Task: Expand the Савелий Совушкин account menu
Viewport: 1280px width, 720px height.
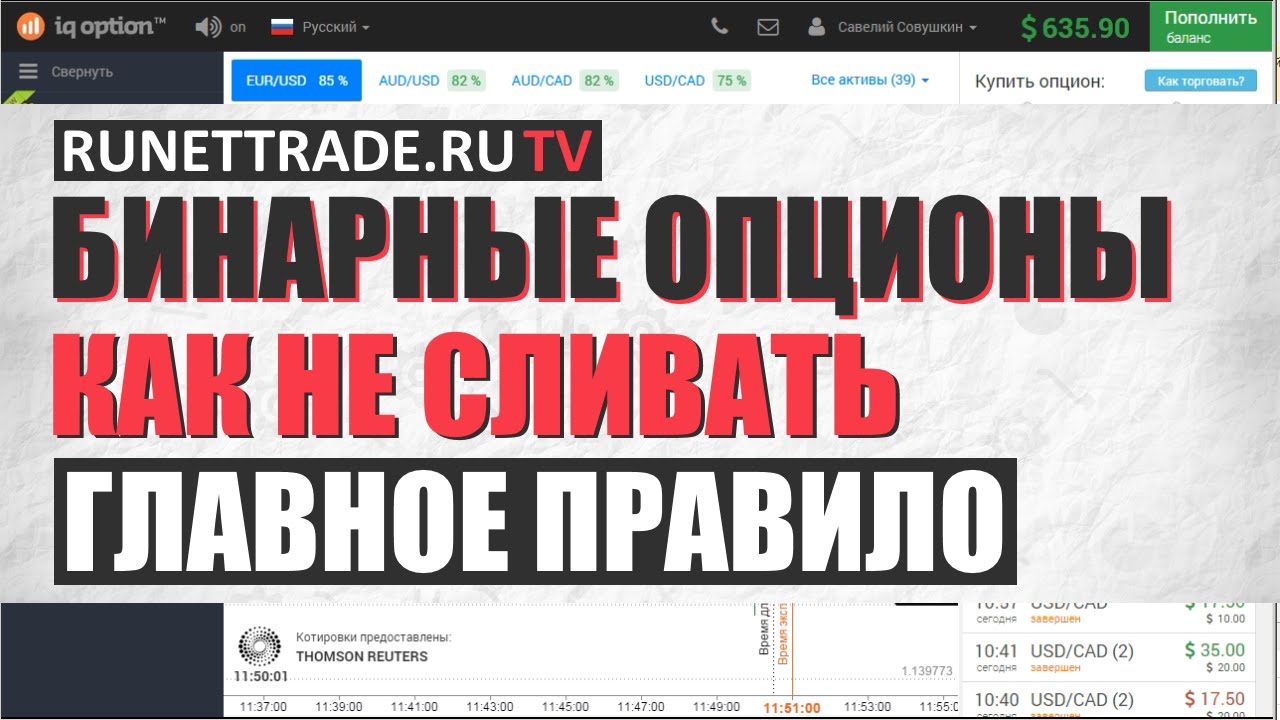Action: [908, 28]
